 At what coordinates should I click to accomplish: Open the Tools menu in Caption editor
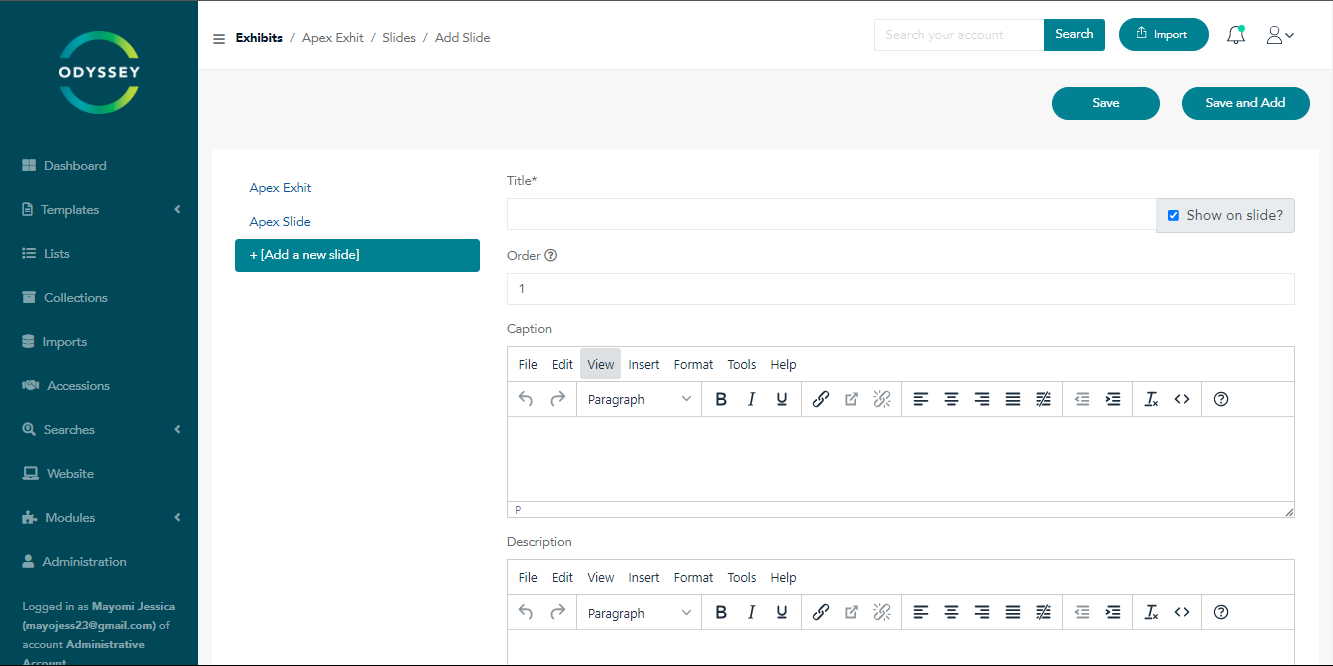click(742, 364)
